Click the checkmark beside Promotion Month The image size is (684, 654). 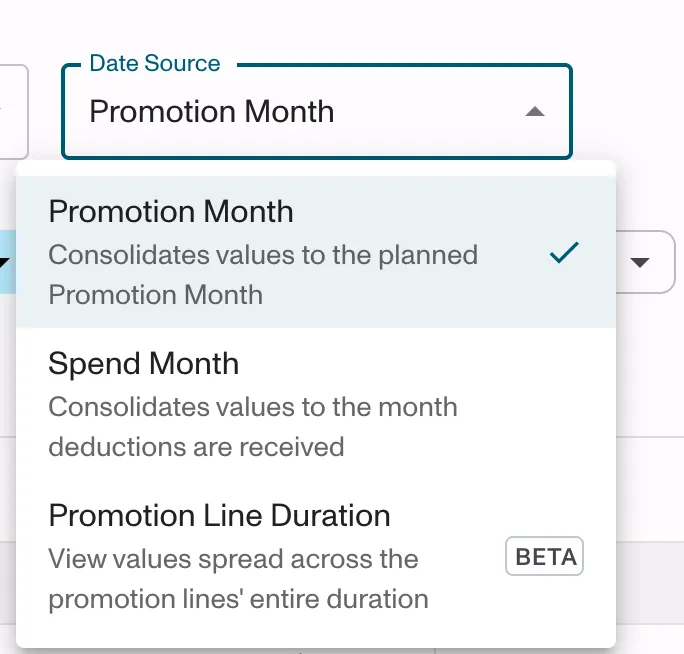564,253
